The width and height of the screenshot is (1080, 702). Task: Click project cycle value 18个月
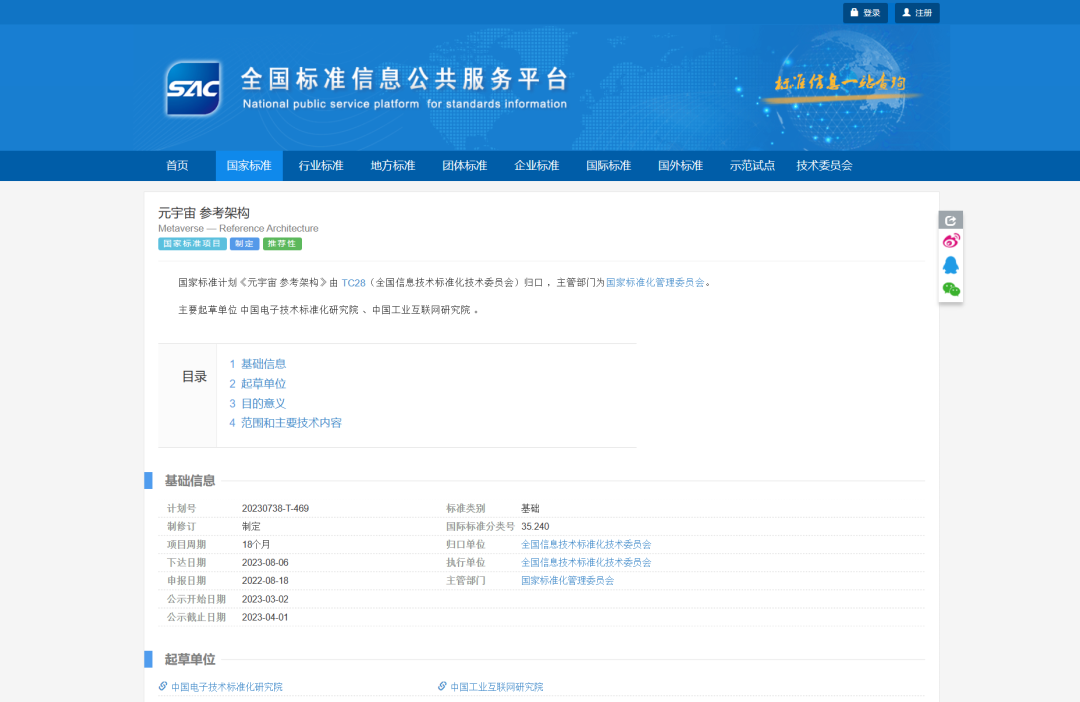tap(256, 544)
